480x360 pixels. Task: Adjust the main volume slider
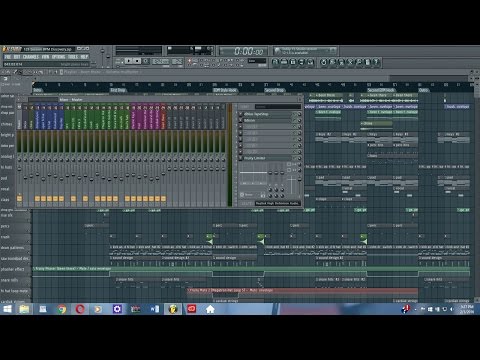[103, 52]
